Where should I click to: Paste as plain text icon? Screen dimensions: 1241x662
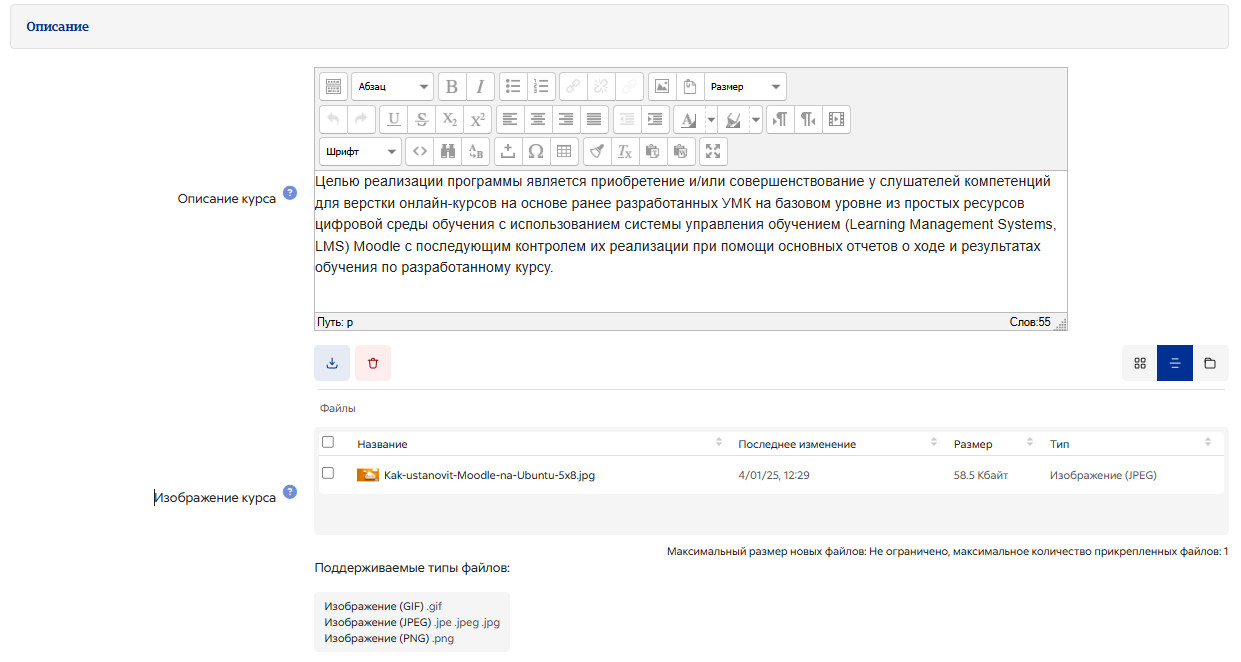(653, 152)
